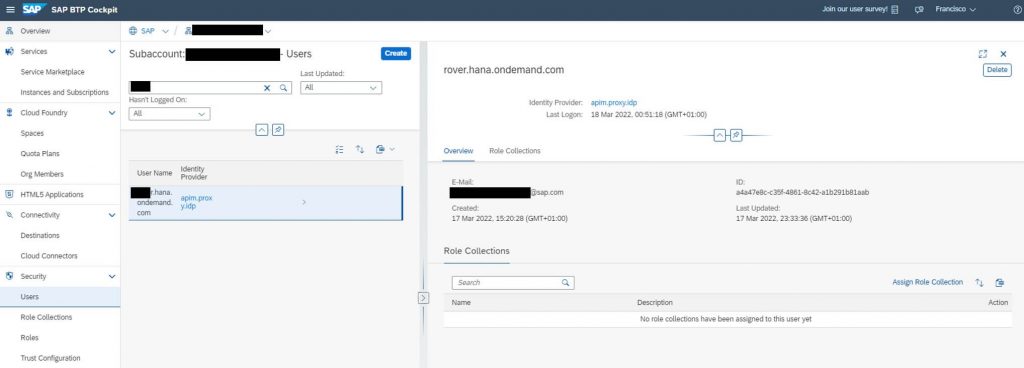Screen dimensions: 1024x368
Task: Click the Overview sidebar icon
Action: pos(9,31)
